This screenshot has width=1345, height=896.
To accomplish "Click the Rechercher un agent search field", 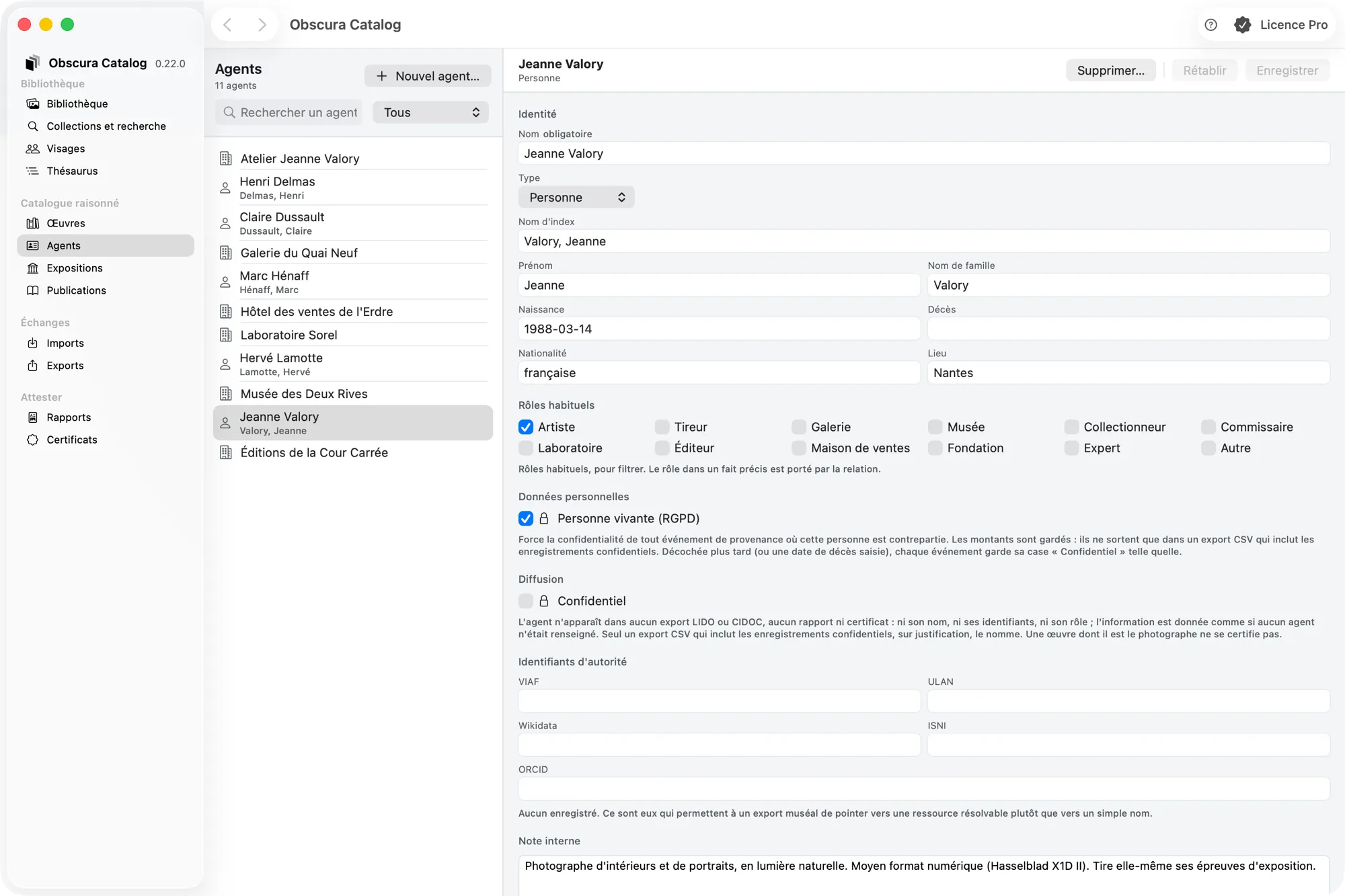I will click(289, 112).
